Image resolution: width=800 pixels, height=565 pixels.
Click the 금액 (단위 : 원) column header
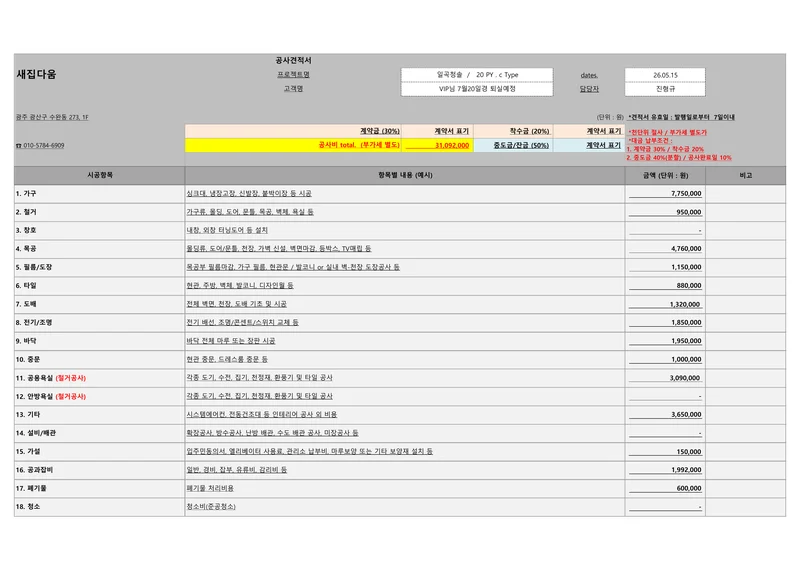tap(665, 175)
